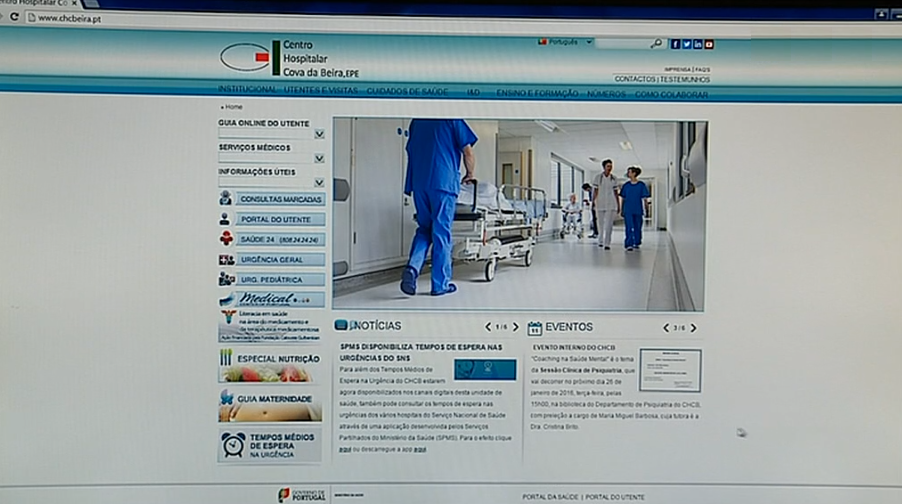Open the news article thumbnail image

click(485, 370)
